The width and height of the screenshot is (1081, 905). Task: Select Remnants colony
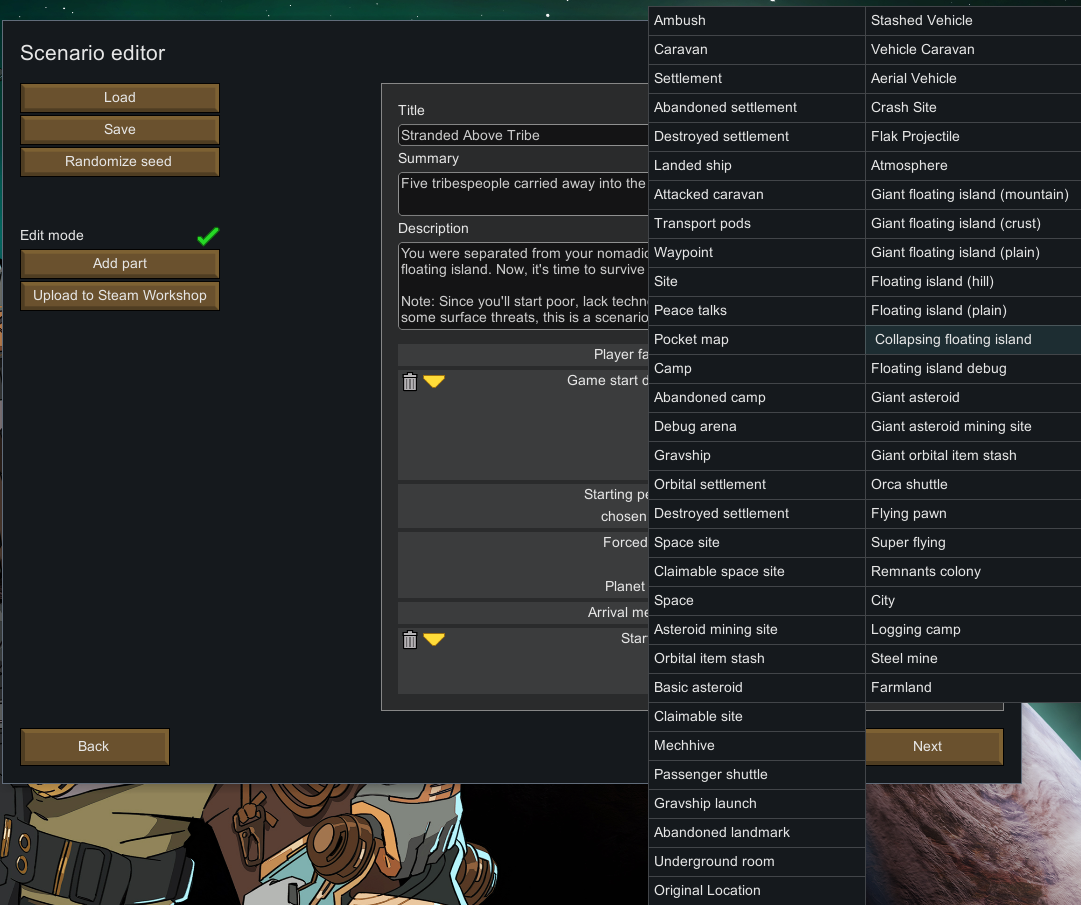[x=973, y=571]
